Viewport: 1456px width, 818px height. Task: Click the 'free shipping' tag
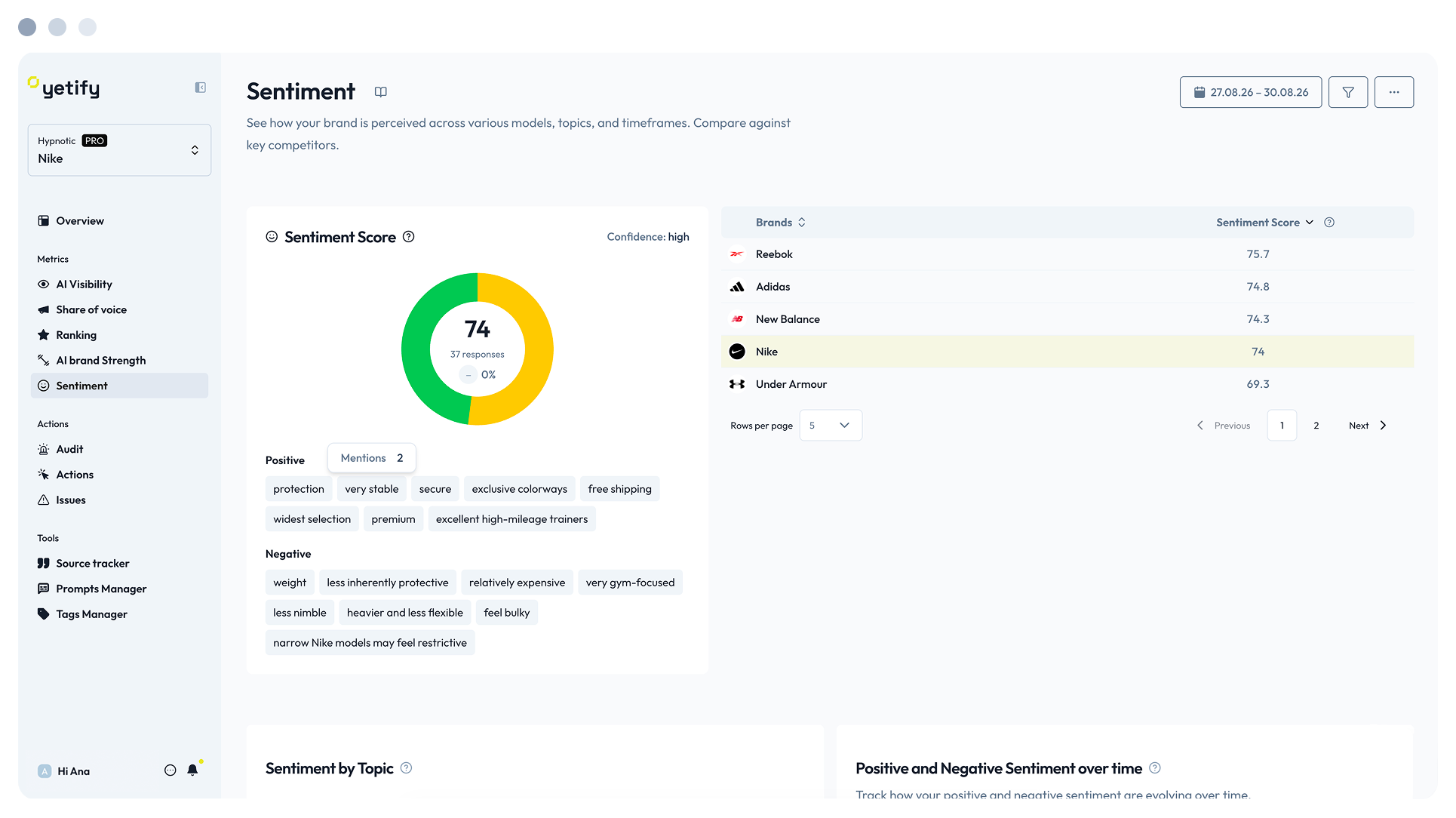620,489
